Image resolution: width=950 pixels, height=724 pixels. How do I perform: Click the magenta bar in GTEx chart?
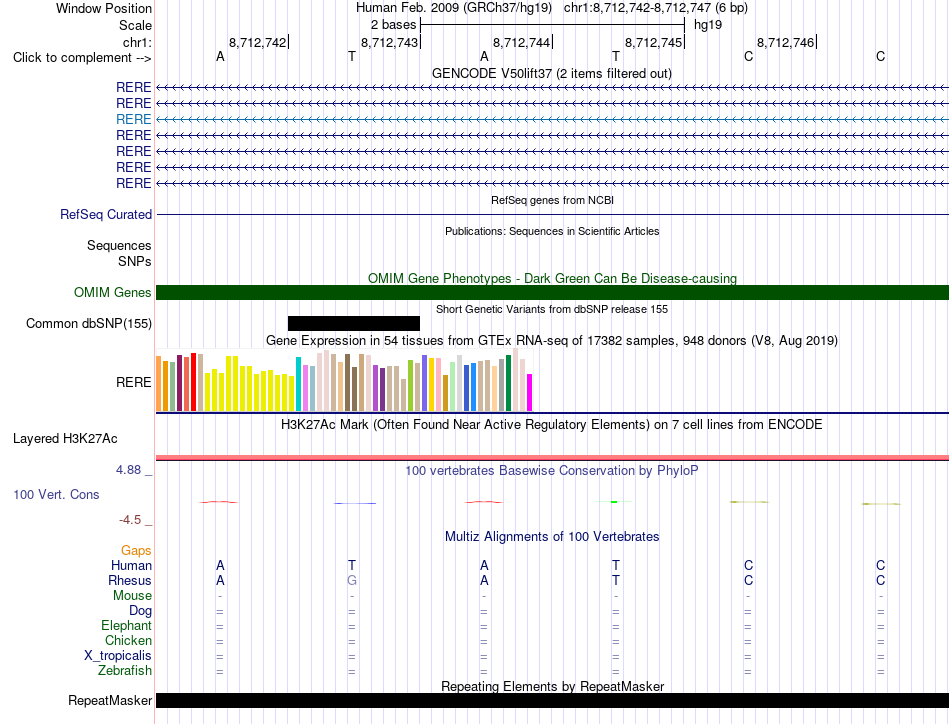click(530, 393)
